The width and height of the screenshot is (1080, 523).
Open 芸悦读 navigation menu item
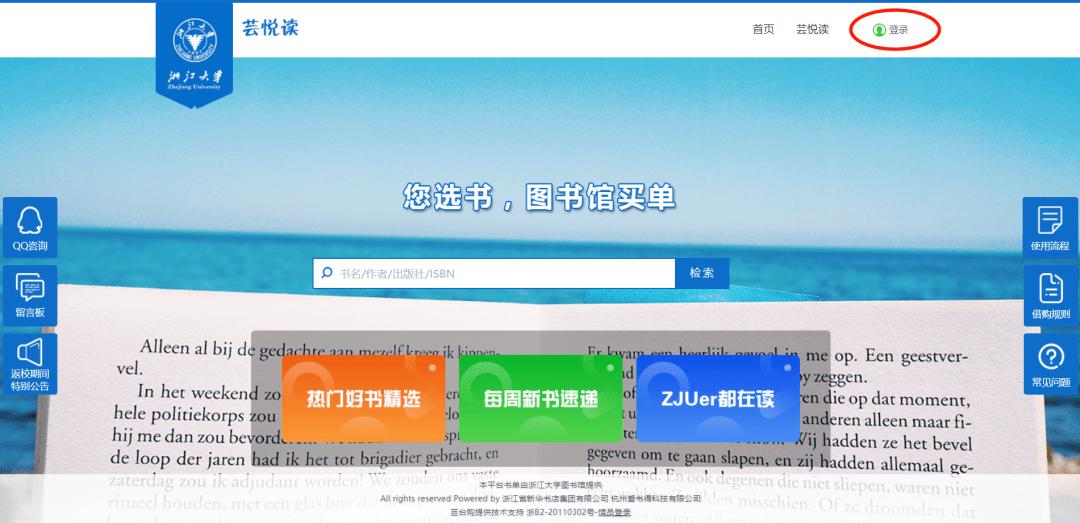pos(813,30)
